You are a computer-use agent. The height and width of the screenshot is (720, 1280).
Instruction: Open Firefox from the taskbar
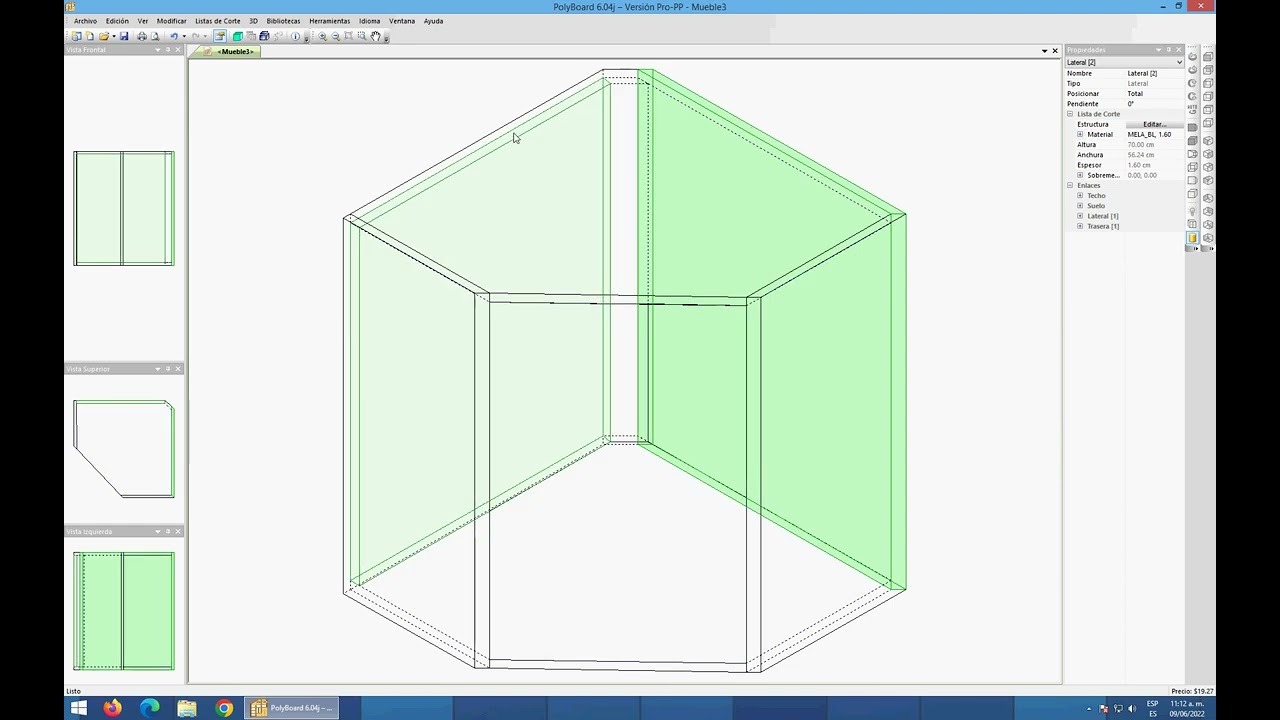(112, 708)
